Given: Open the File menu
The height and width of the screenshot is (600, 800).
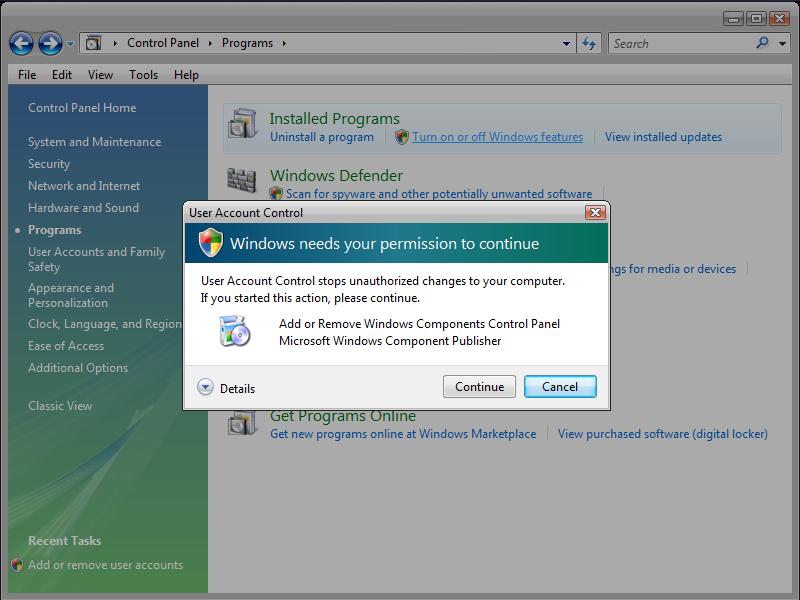Looking at the screenshot, I should (x=27, y=75).
